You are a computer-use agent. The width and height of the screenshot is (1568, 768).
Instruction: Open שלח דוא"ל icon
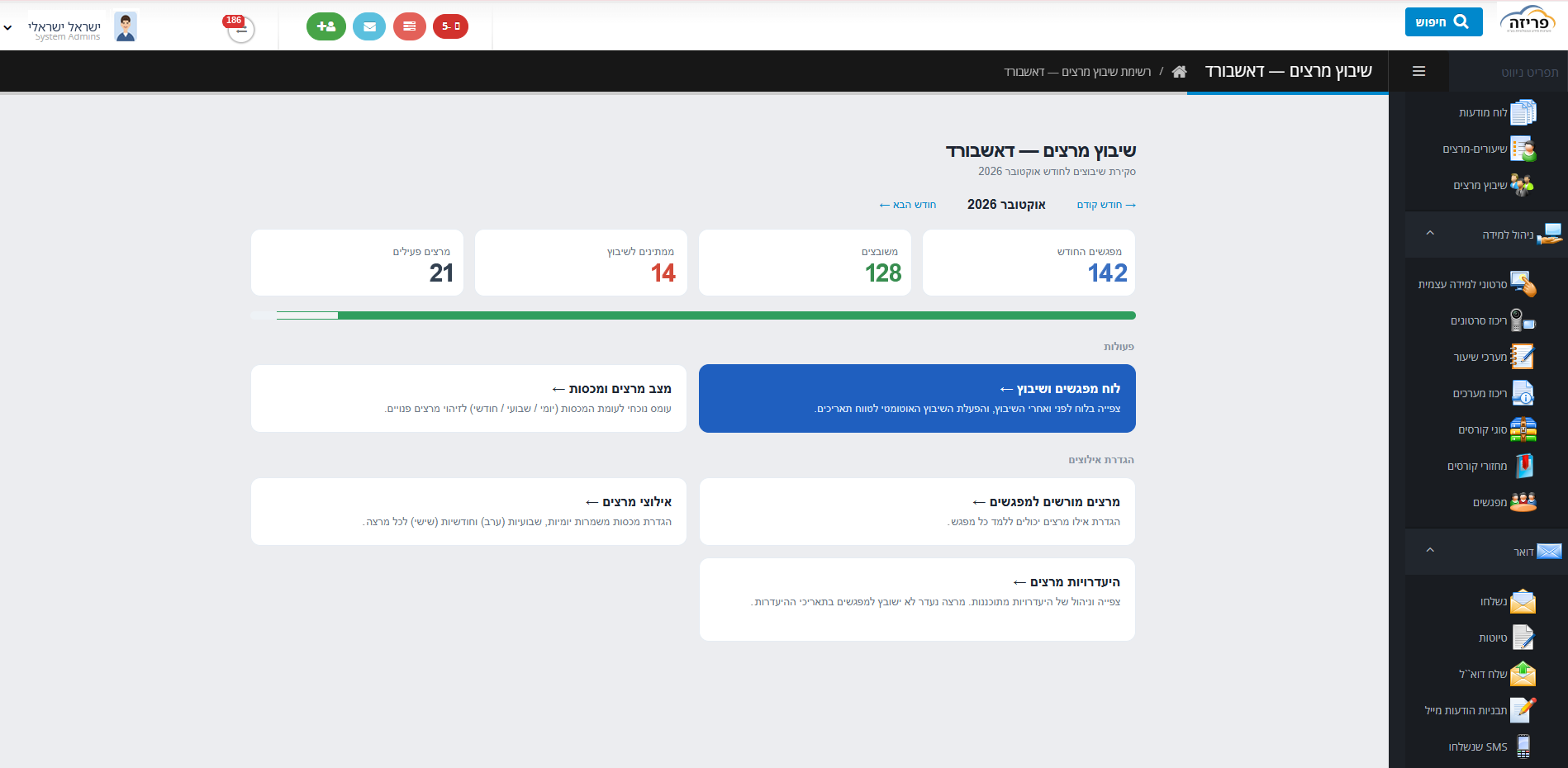1523,674
